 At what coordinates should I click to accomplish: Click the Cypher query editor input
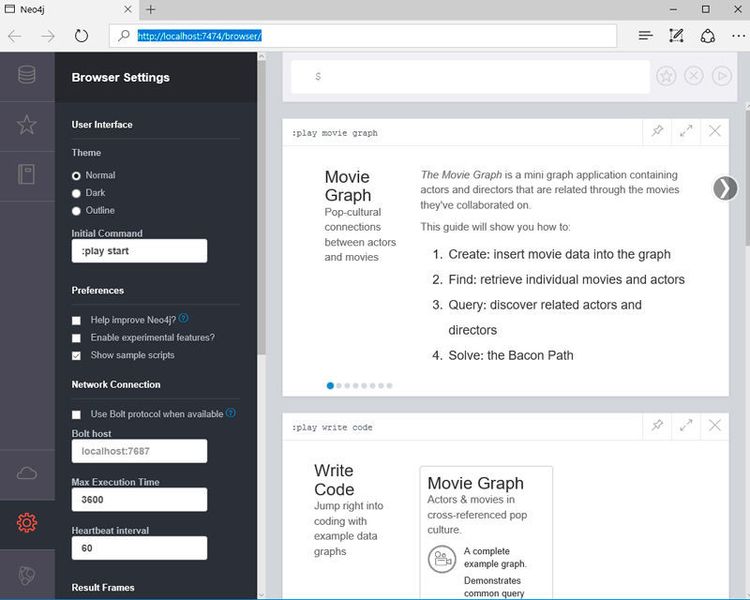471,77
